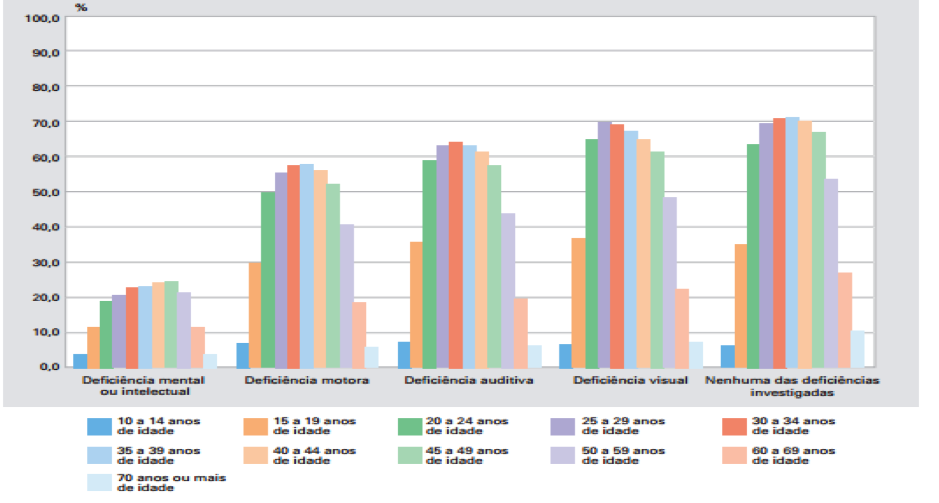Screen dimensions: 939x503
Task: Select the orange 15 a 19 anos legend swatch
Action: coord(257,426)
